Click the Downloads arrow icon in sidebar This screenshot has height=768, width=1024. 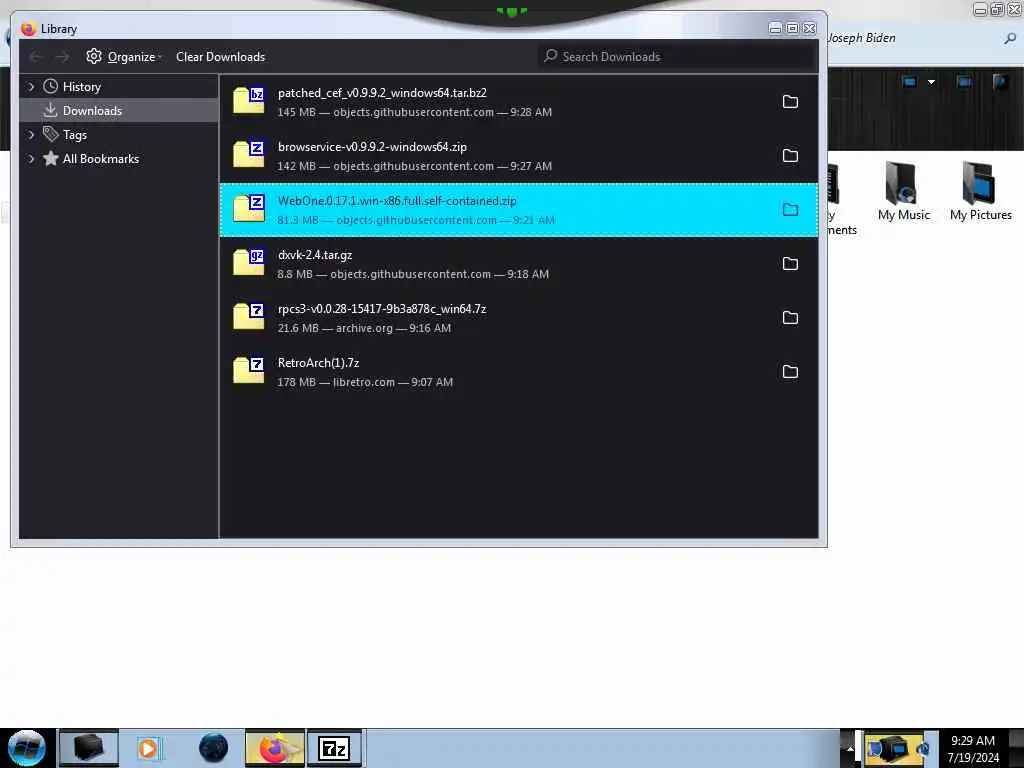pos(50,110)
